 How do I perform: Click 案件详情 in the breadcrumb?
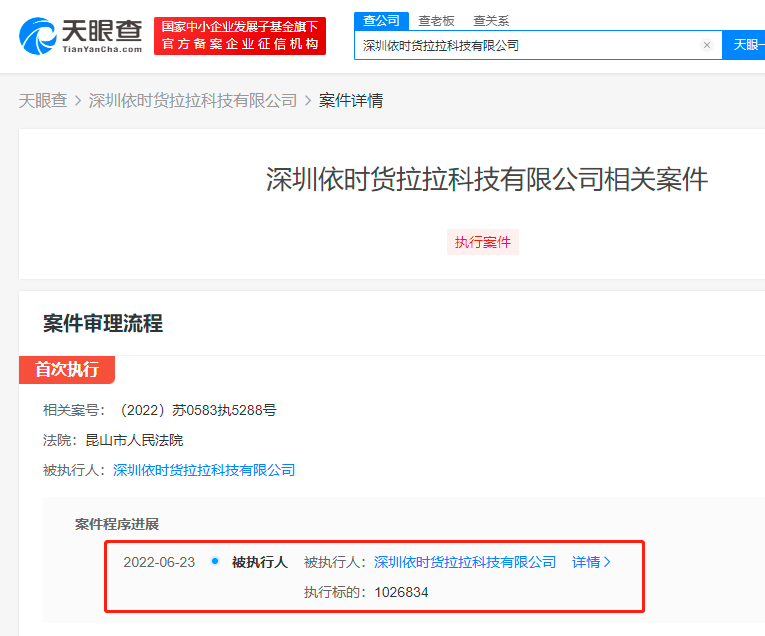click(351, 100)
